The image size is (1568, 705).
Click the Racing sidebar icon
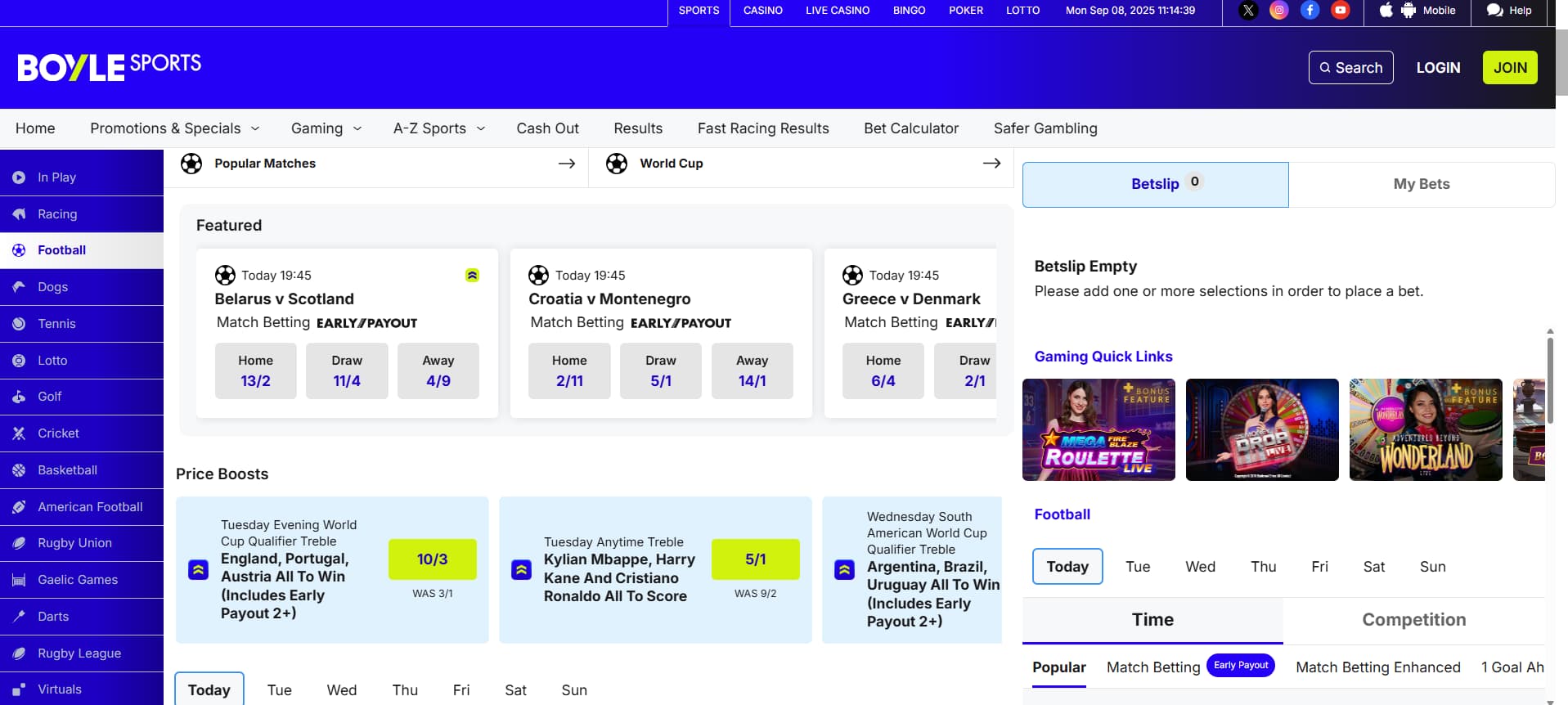pos(19,214)
